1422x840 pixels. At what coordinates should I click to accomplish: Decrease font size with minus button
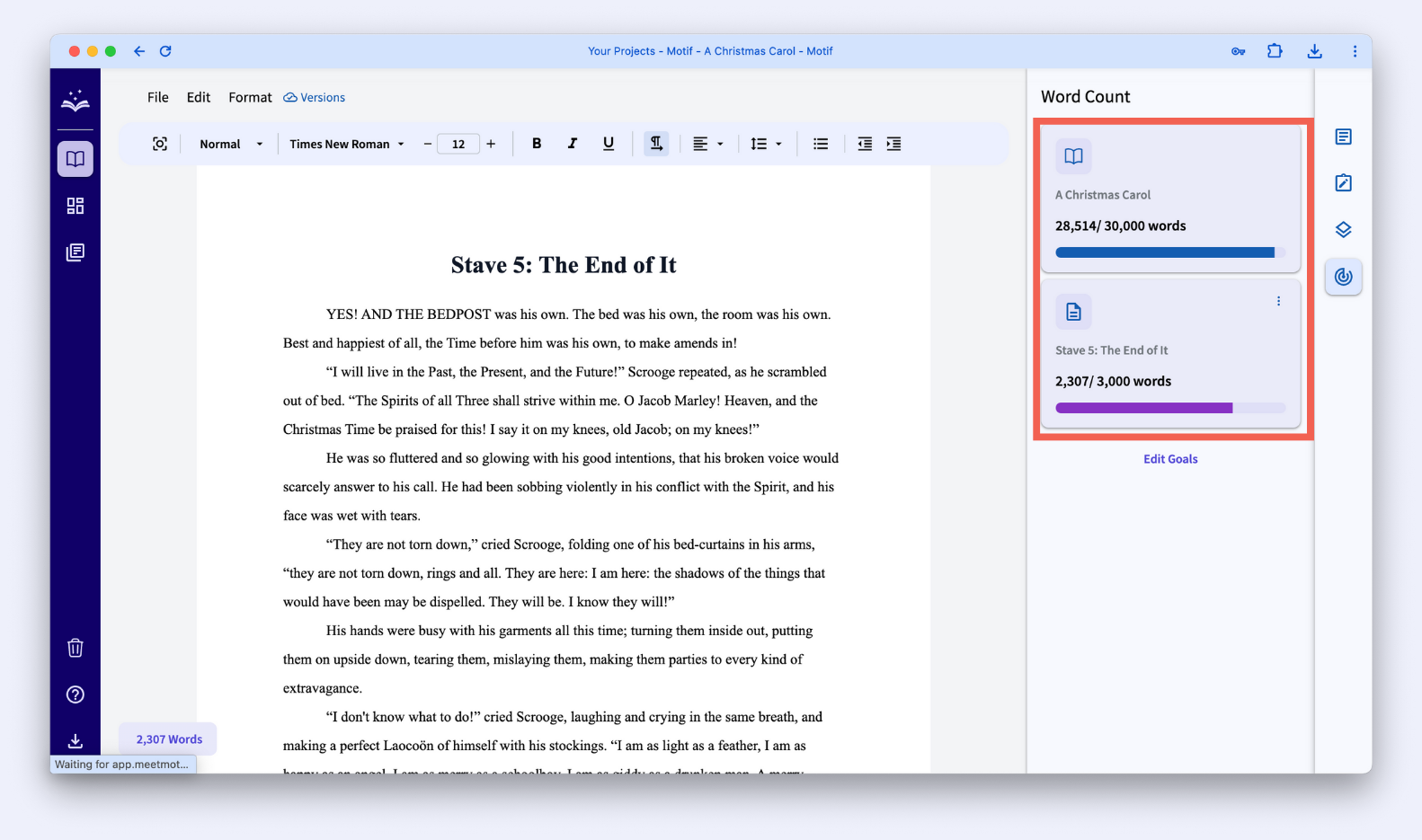pyautogui.click(x=428, y=144)
